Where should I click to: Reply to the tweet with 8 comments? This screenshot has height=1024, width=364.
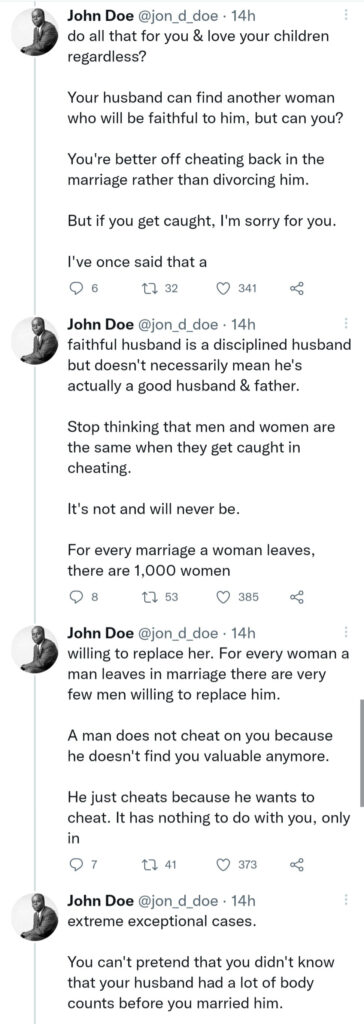click(x=75, y=596)
